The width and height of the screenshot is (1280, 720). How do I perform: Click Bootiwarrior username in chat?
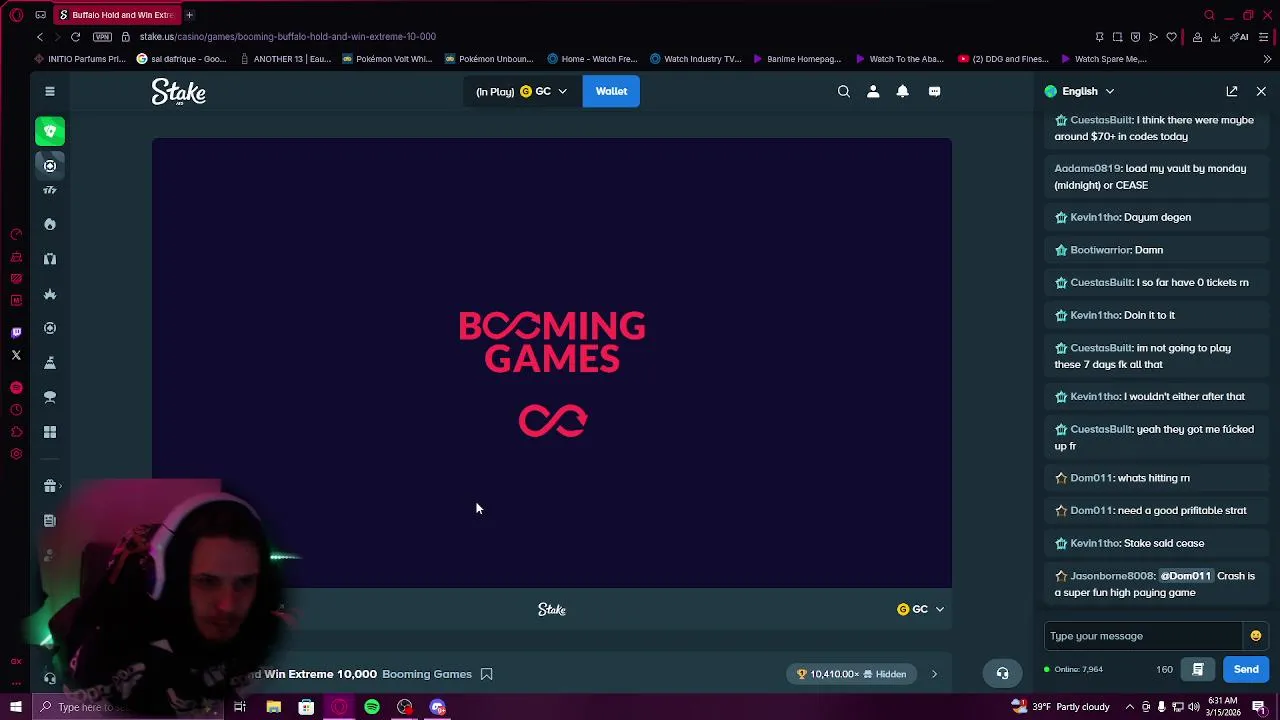coord(1100,250)
